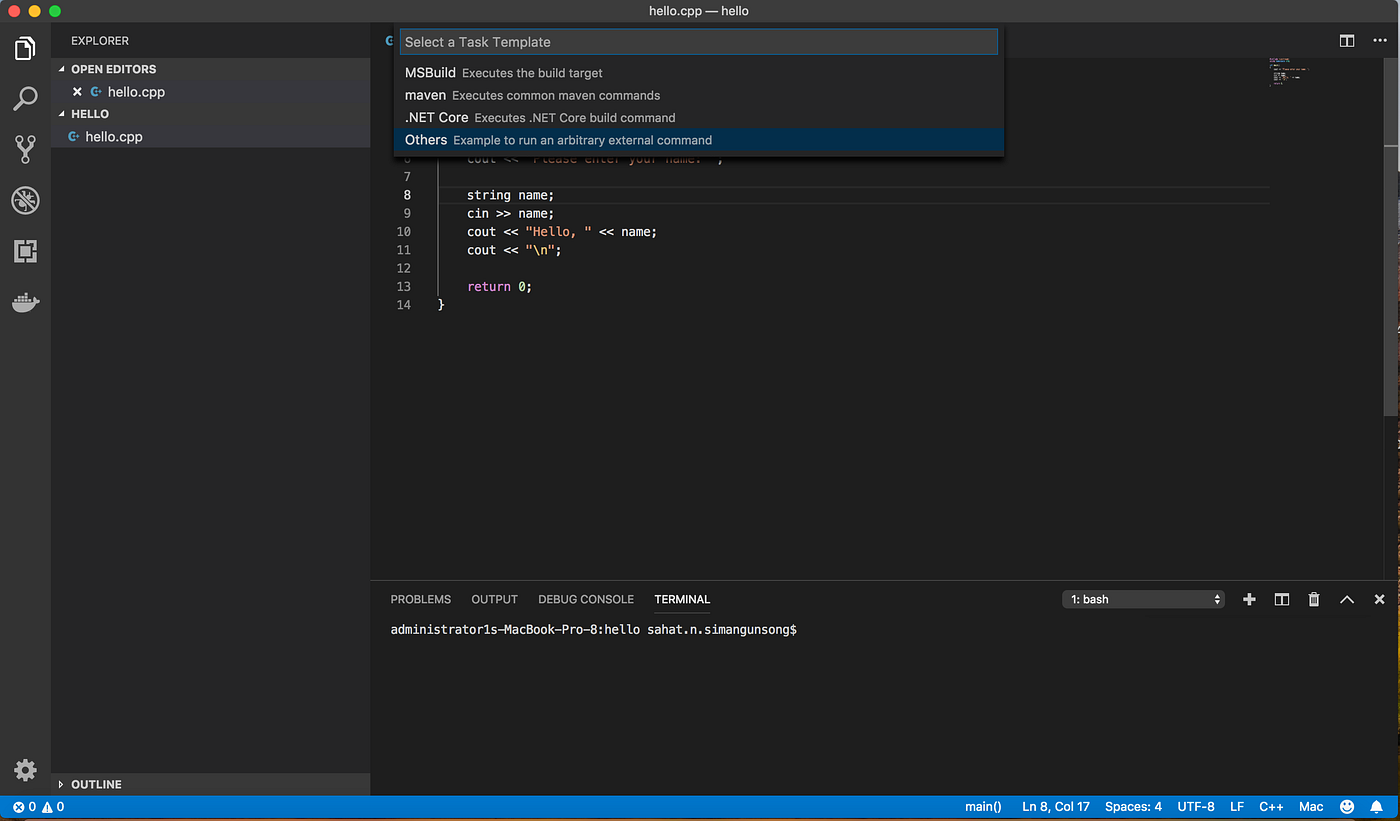Image resolution: width=1400 pixels, height=821 pixels.
Task: Open the Docker view icon
Action: point(25,302)
